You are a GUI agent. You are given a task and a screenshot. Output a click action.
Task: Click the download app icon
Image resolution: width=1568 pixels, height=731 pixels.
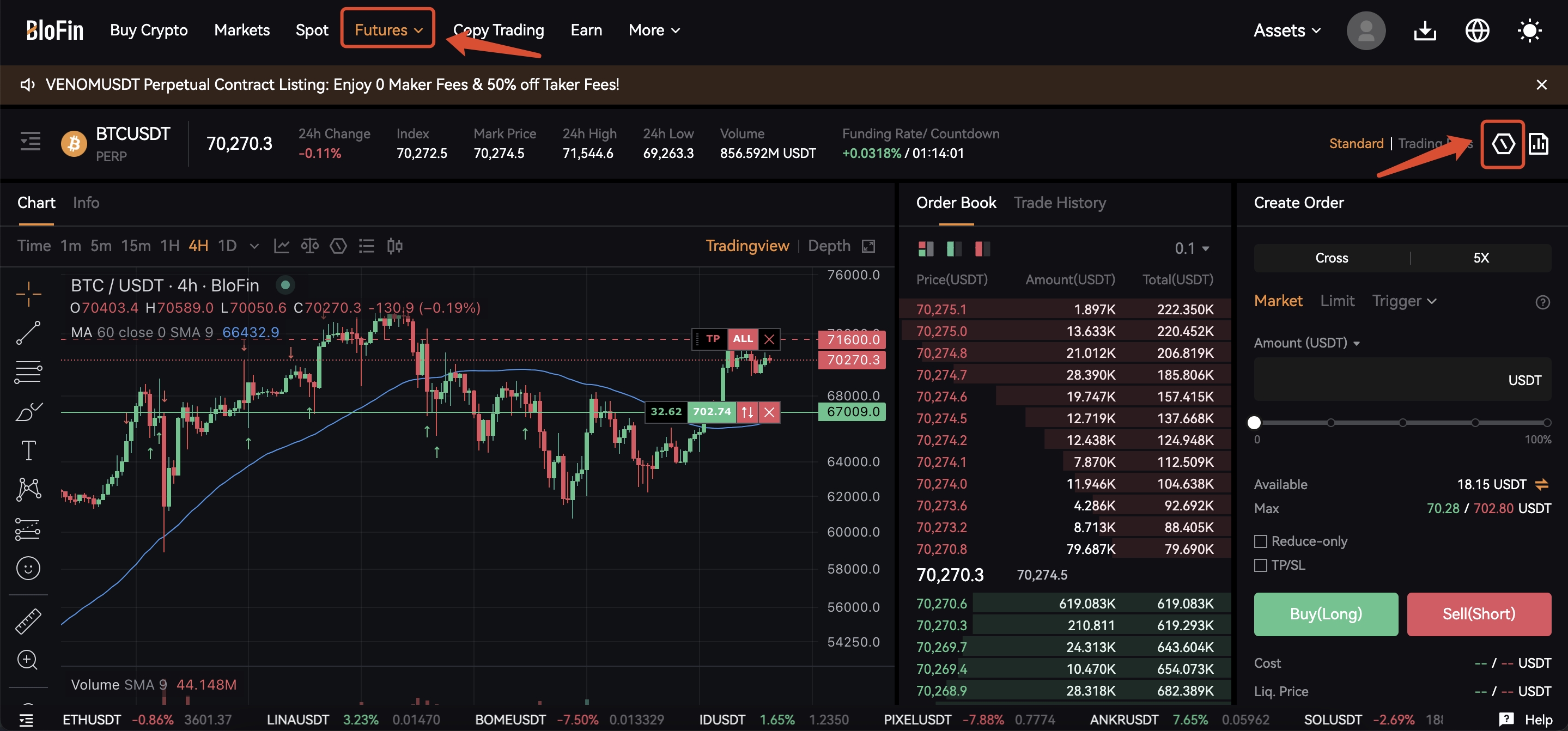[x=1424, y=31]
